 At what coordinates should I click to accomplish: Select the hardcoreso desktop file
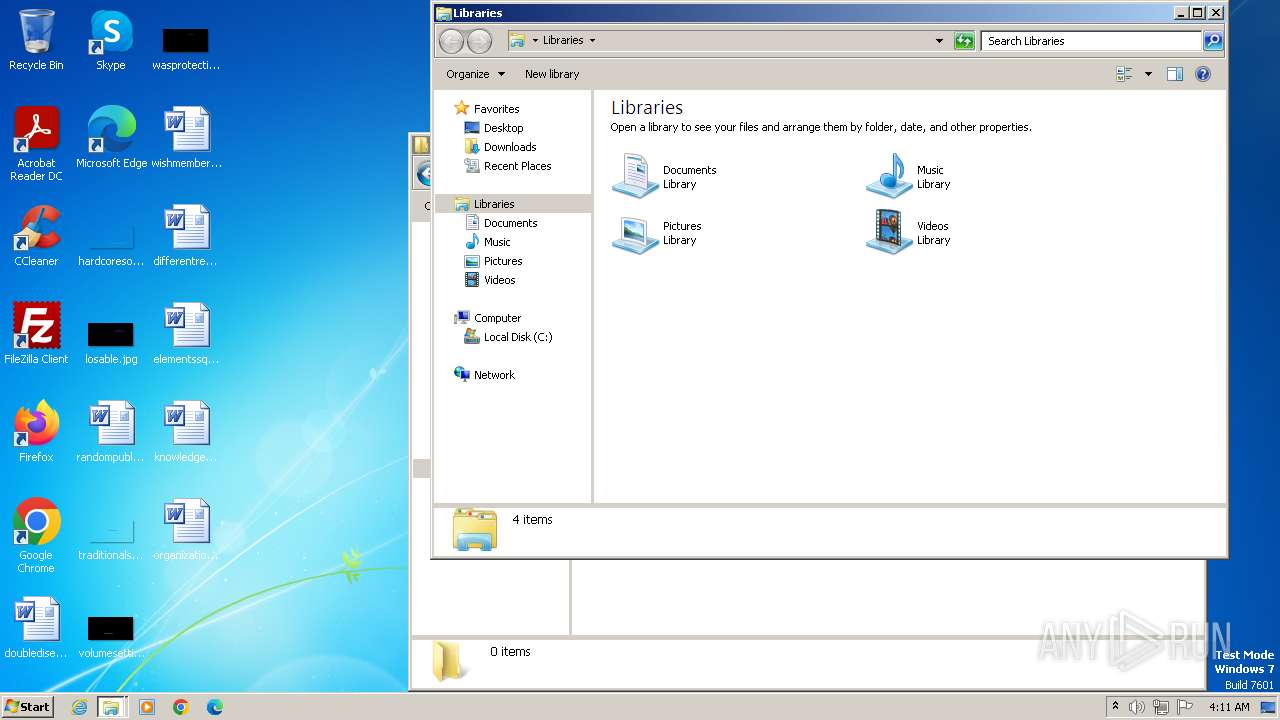(x=111, y=244)
